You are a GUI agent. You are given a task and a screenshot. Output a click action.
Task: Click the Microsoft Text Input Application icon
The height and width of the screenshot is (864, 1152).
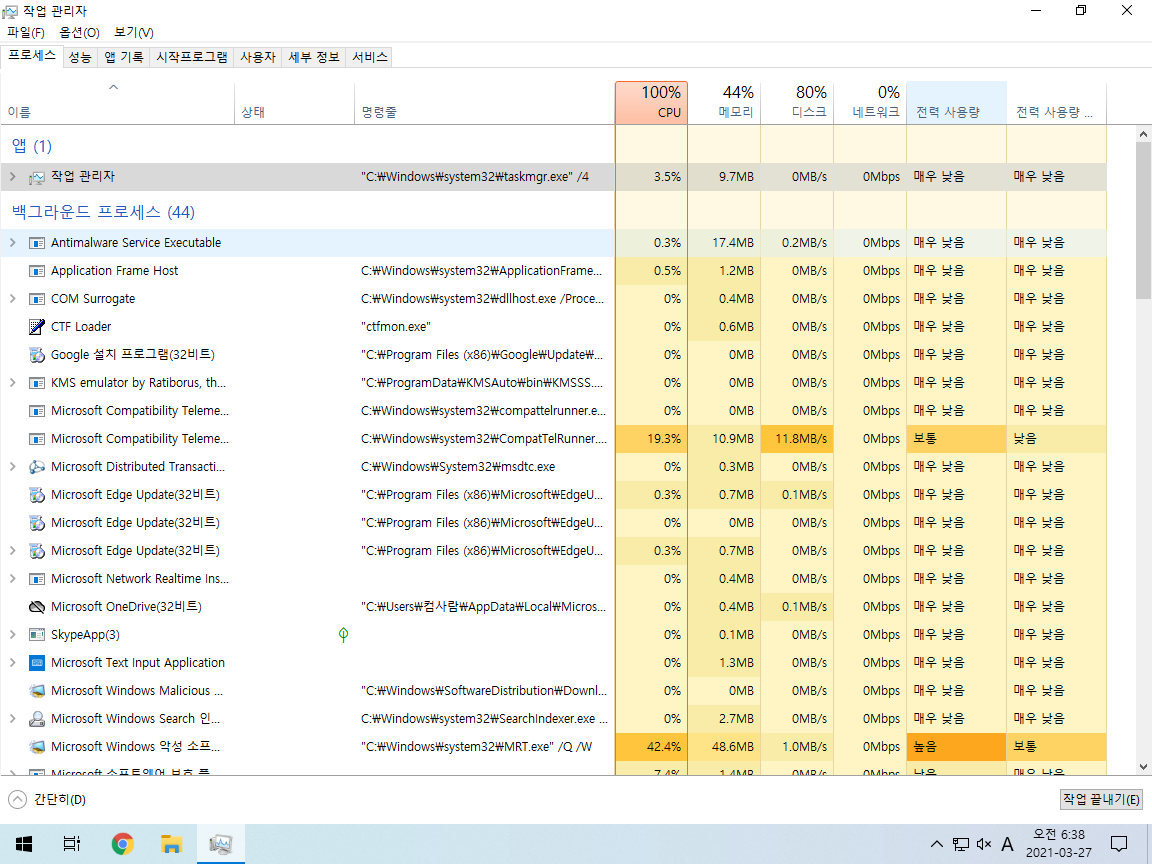(x=37, y=663)
